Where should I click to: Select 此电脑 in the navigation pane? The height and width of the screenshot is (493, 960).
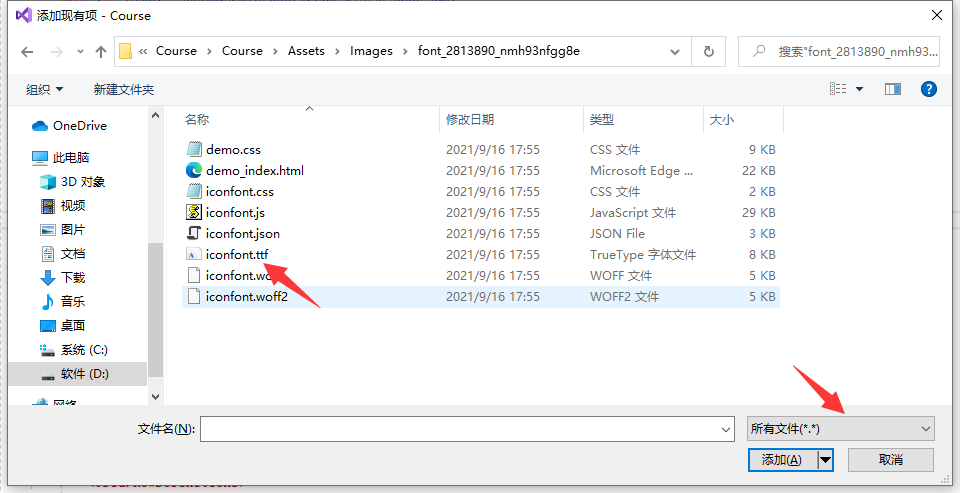(61, 157)
